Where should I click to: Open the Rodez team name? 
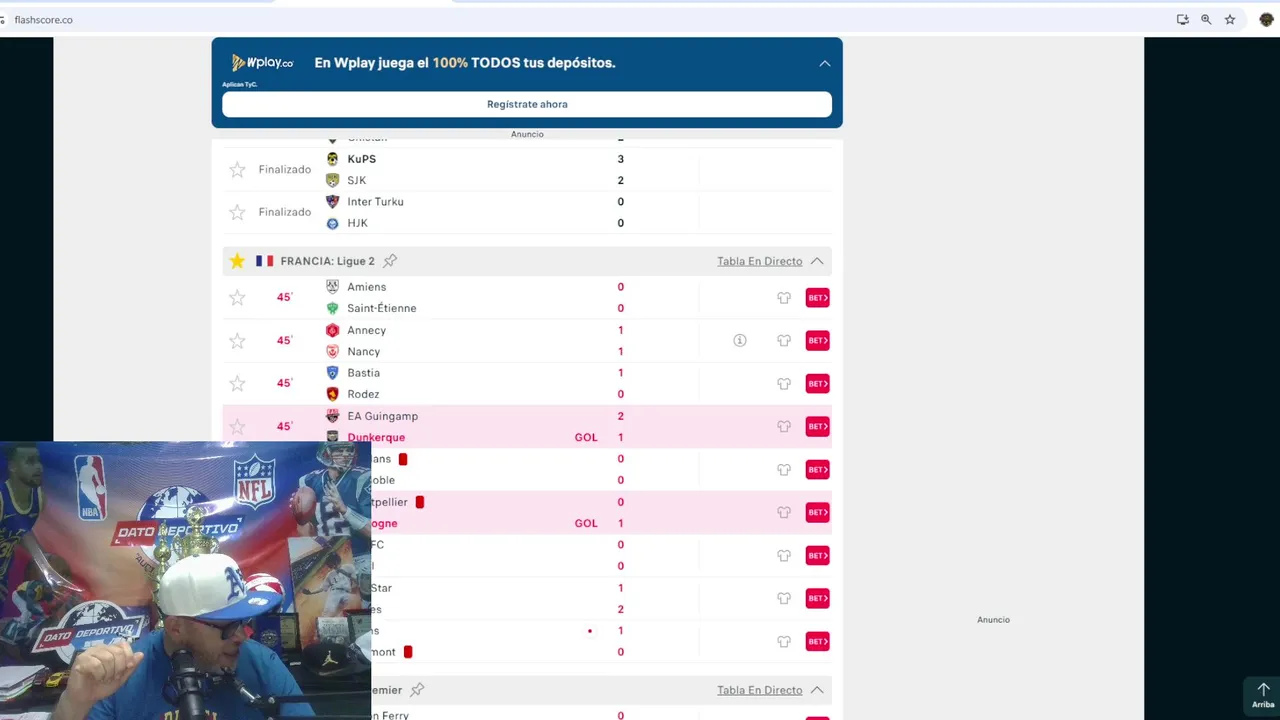[363, 394]
